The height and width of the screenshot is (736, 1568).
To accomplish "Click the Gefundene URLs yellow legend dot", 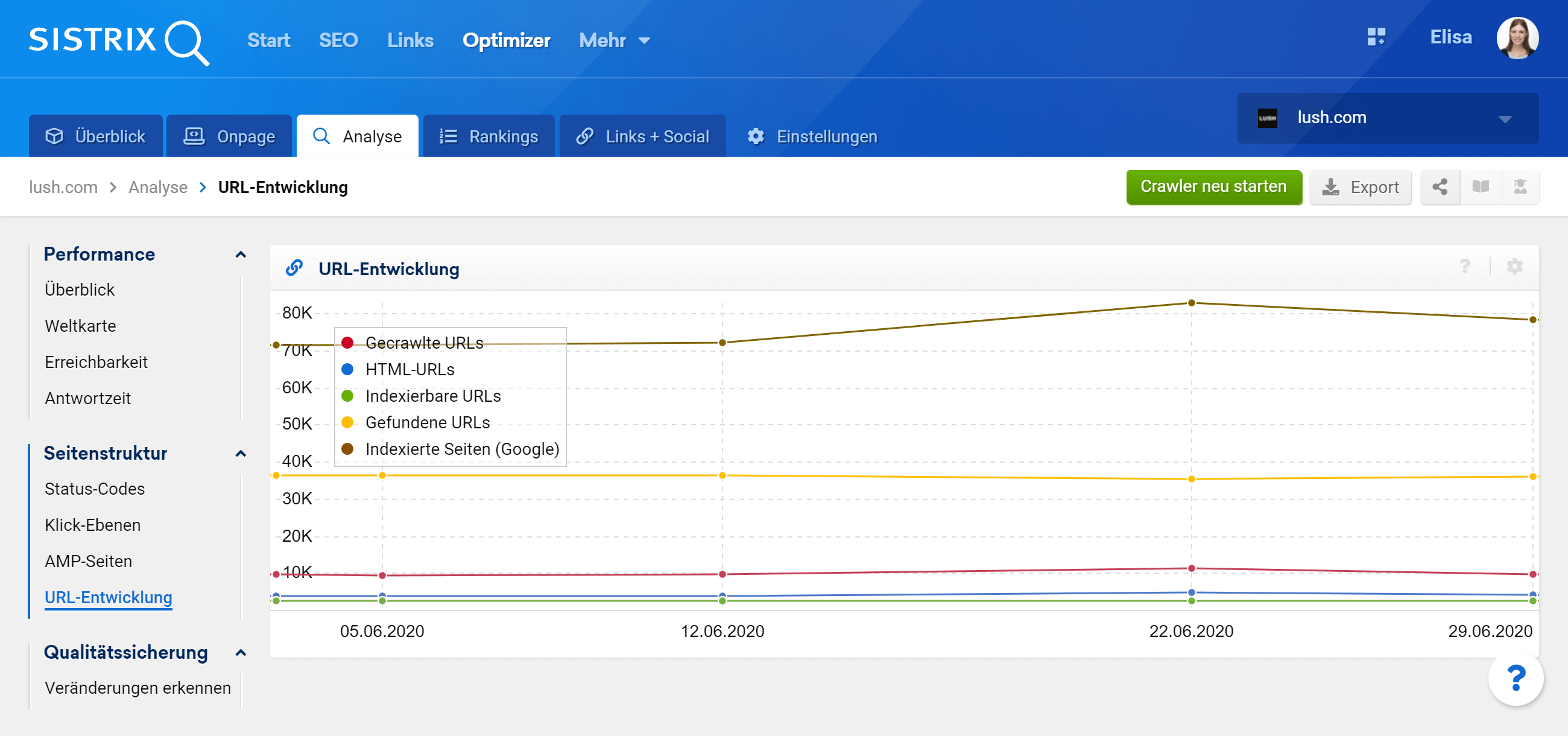I will 347,422.
